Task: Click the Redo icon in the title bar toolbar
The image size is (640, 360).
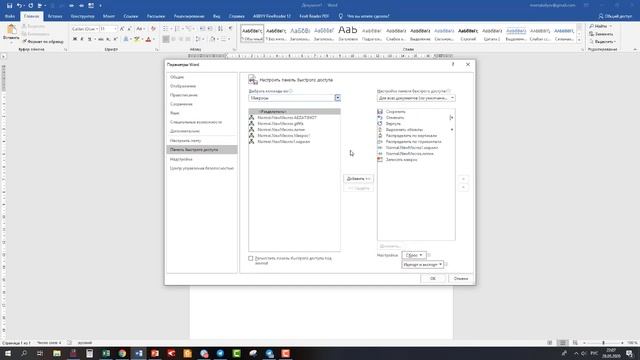Action: click(31, 6)
